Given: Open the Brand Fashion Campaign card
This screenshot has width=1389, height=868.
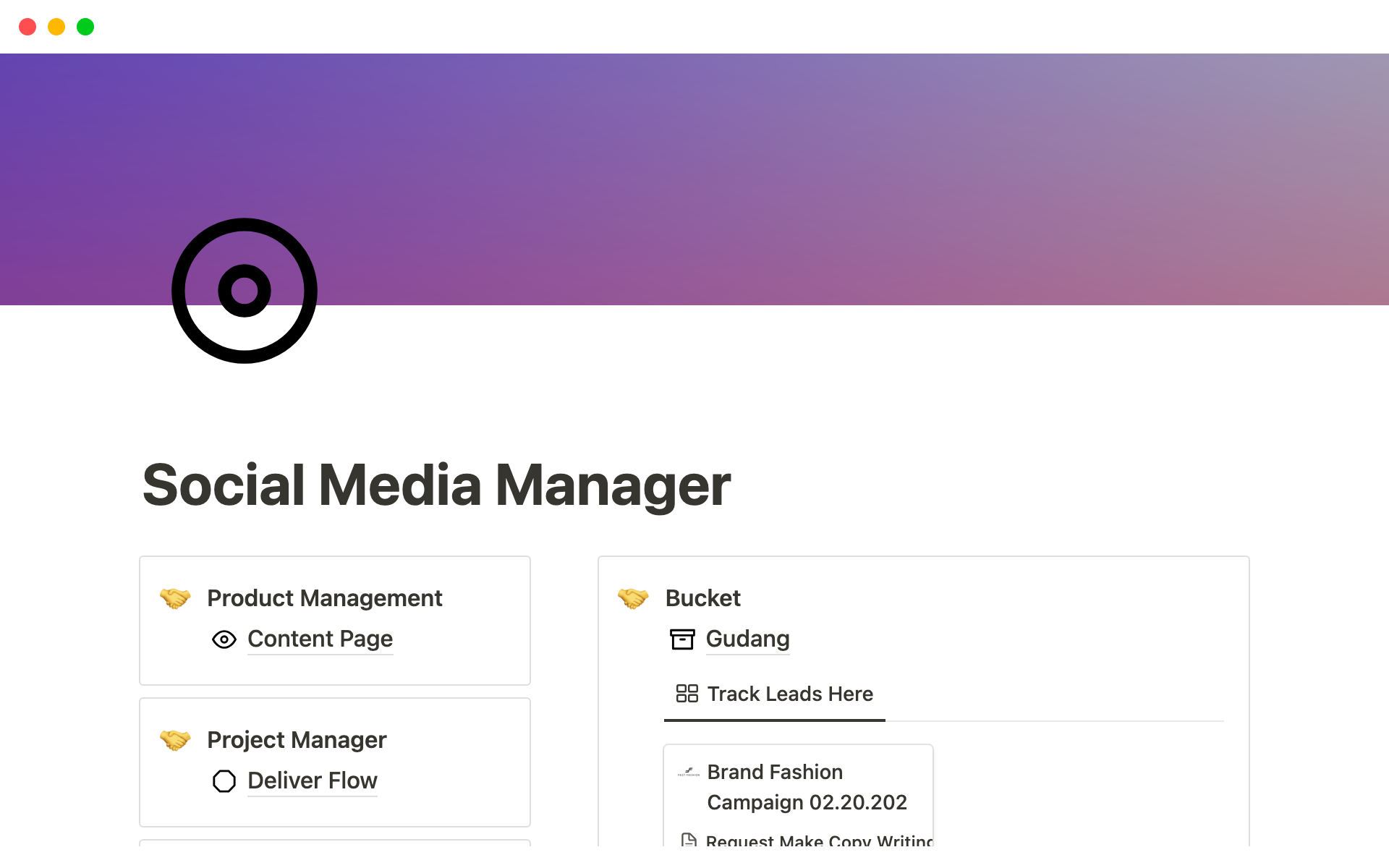Looking at the screenshot, I should (807, 788).
